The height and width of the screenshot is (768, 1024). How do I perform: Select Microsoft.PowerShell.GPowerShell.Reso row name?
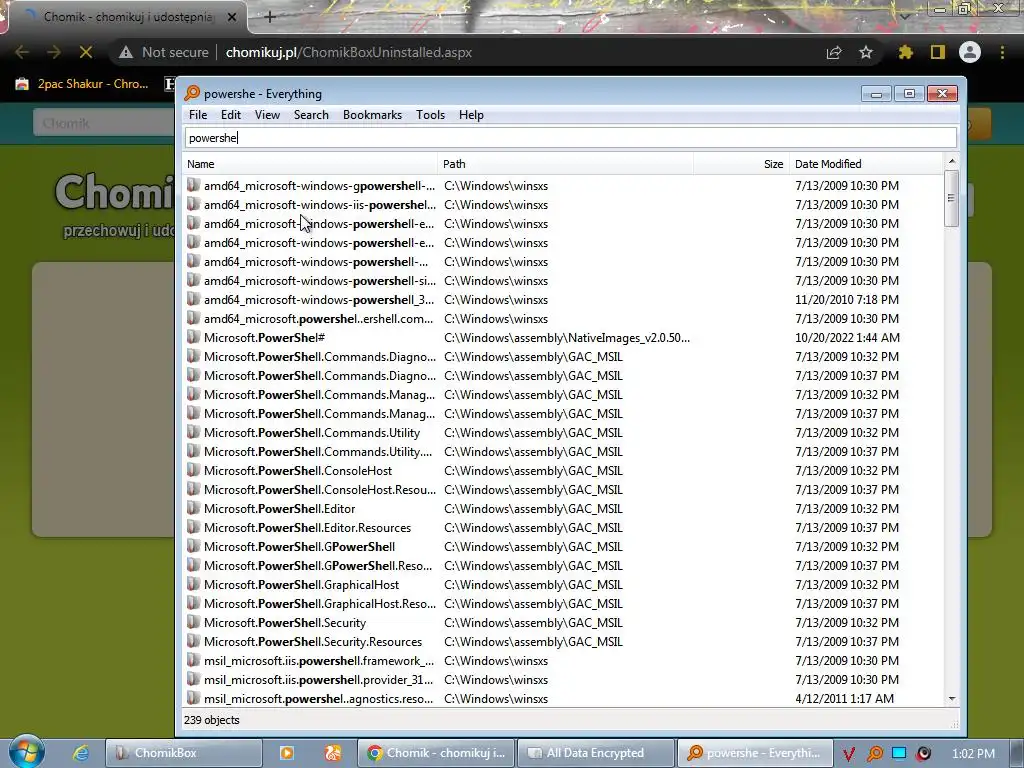tap(318, 566)
